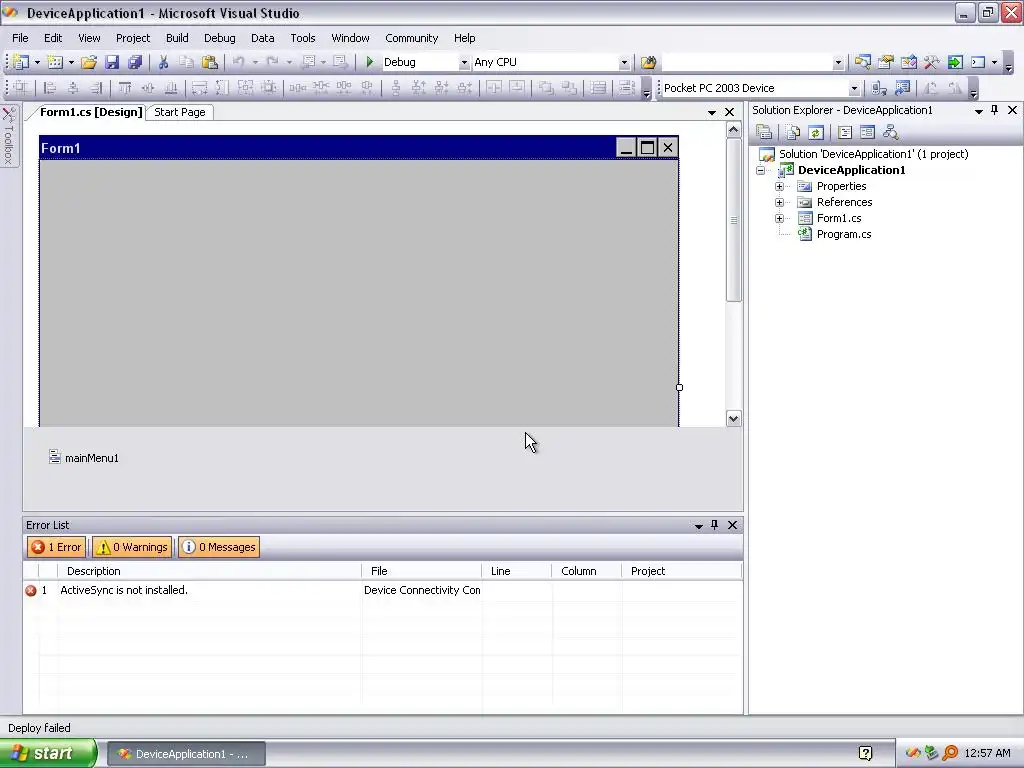Click the Properties icon in Solution Explorer toolbar
This screenshot has width=1024, height=768.
(764, 133)
